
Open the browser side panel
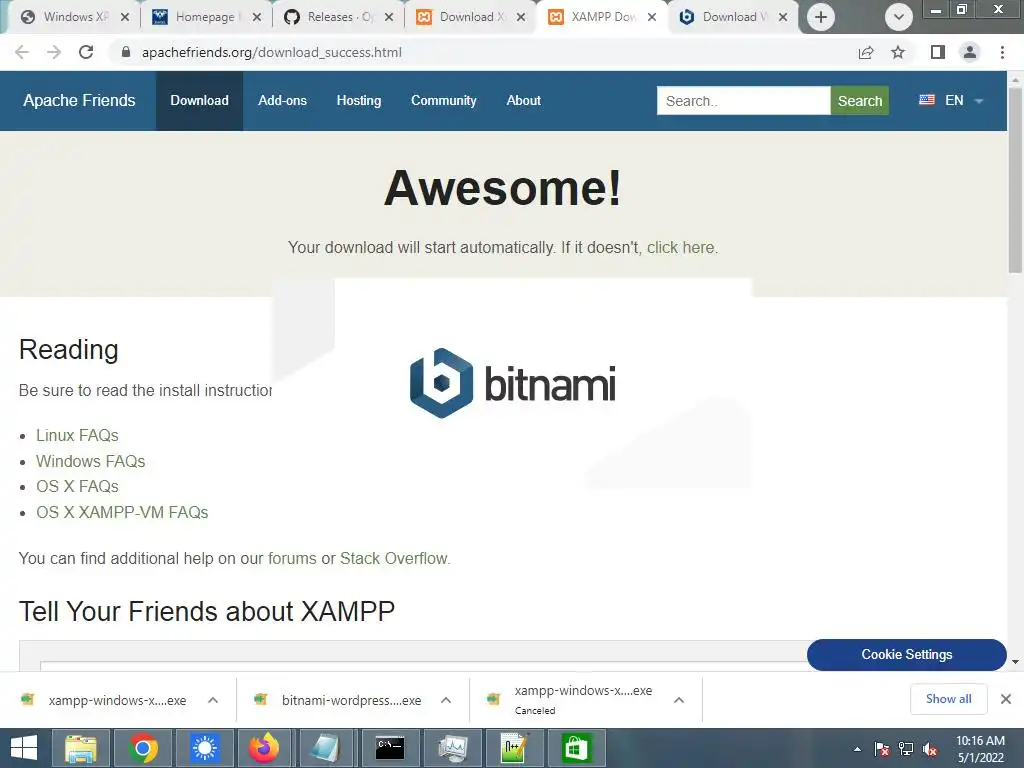pyautogui.click(x=938, y=52)
